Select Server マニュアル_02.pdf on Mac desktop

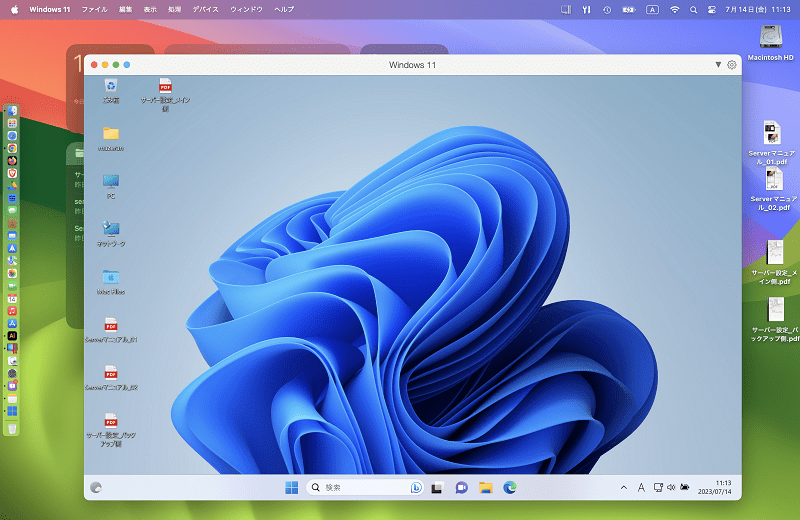click(x=773, y=189)
